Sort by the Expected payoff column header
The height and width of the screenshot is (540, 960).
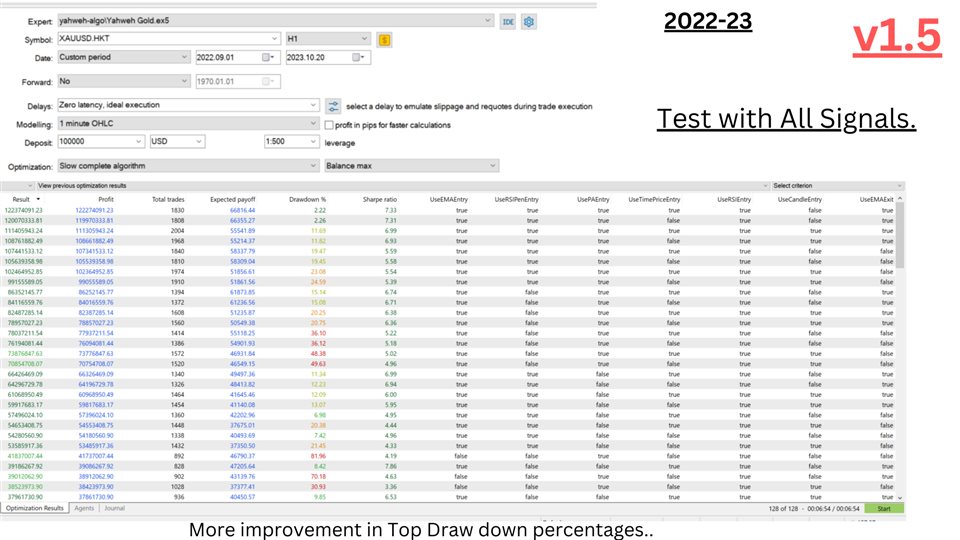(233, 200)
